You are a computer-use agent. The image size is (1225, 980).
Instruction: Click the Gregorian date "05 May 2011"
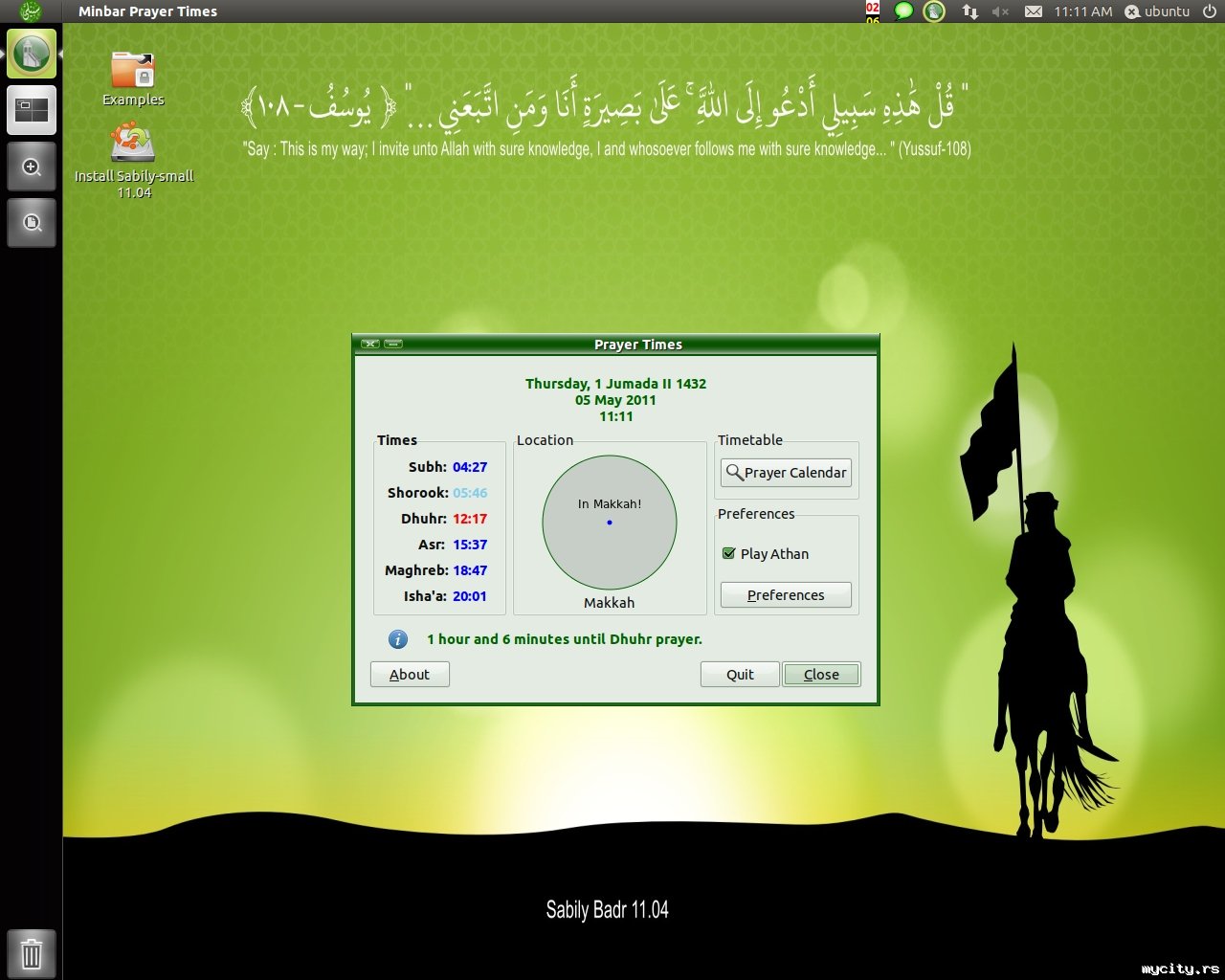tap(615, 400)
